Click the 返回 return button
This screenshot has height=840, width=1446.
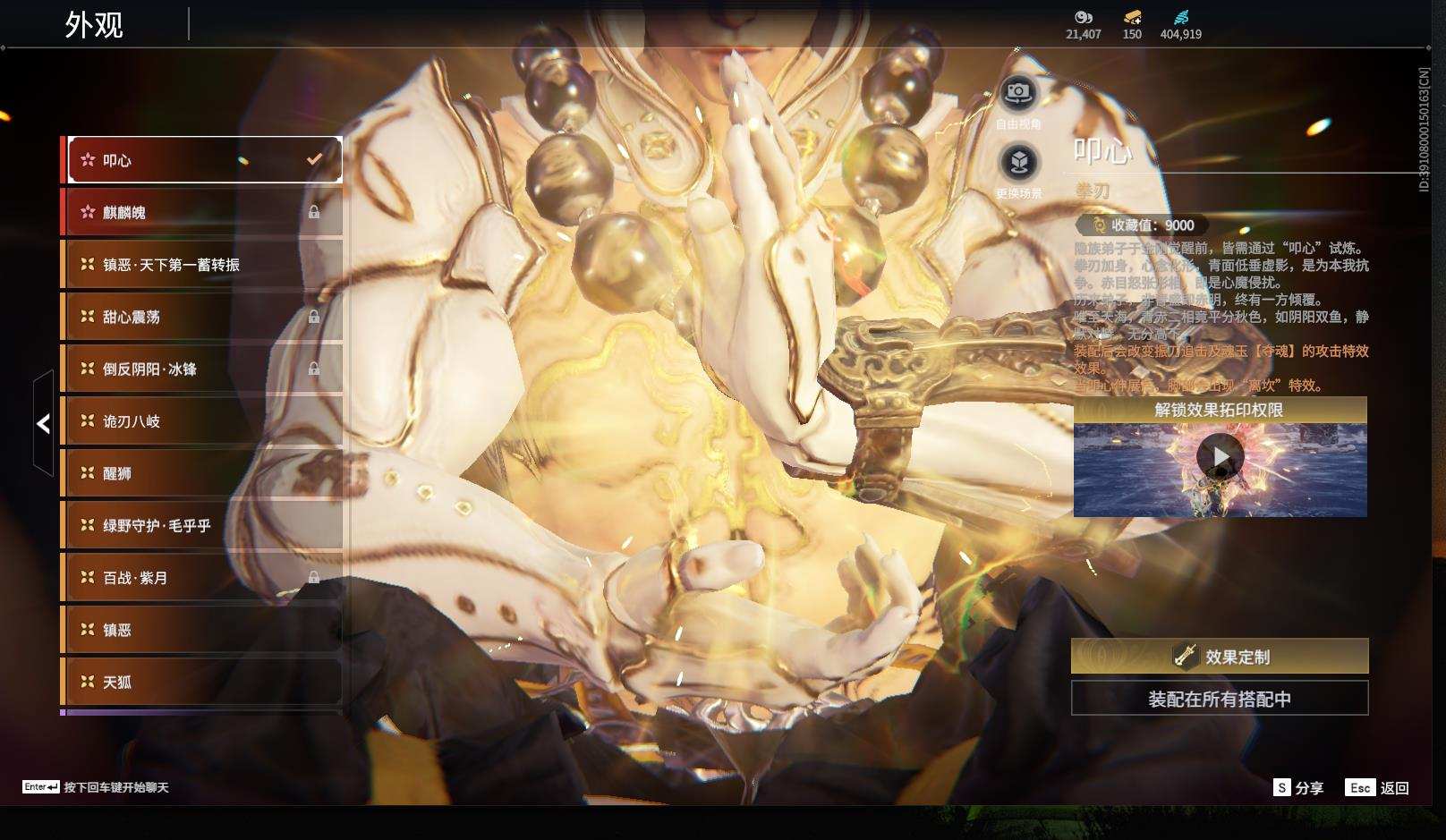coord(1395,788)
